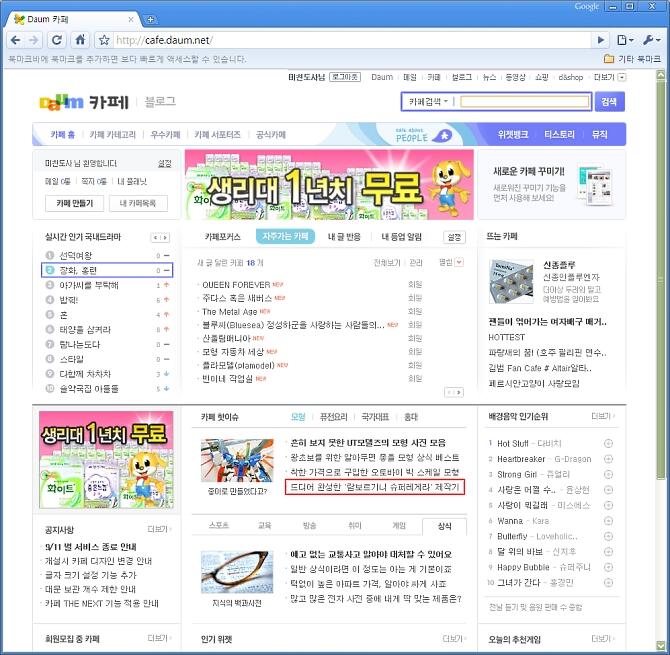Add Wanna - Kara plus icon

608,521
